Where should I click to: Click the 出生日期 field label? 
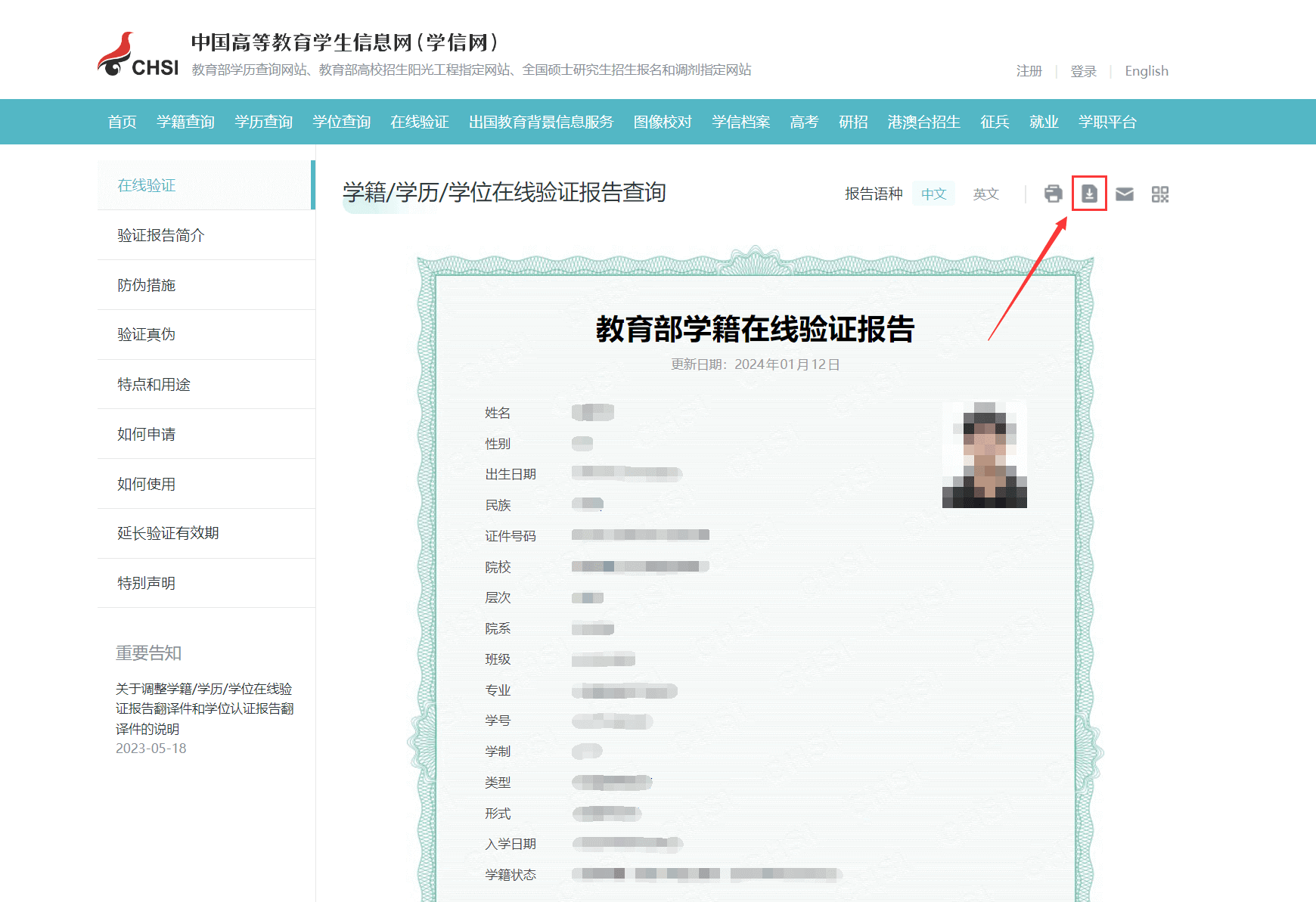point(511,474)
